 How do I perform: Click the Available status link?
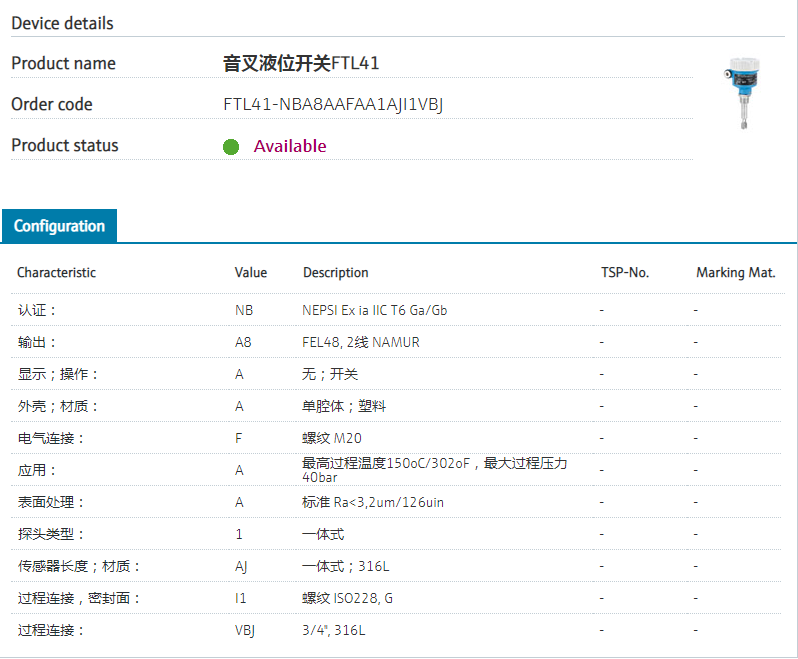(x=290, y=146)
